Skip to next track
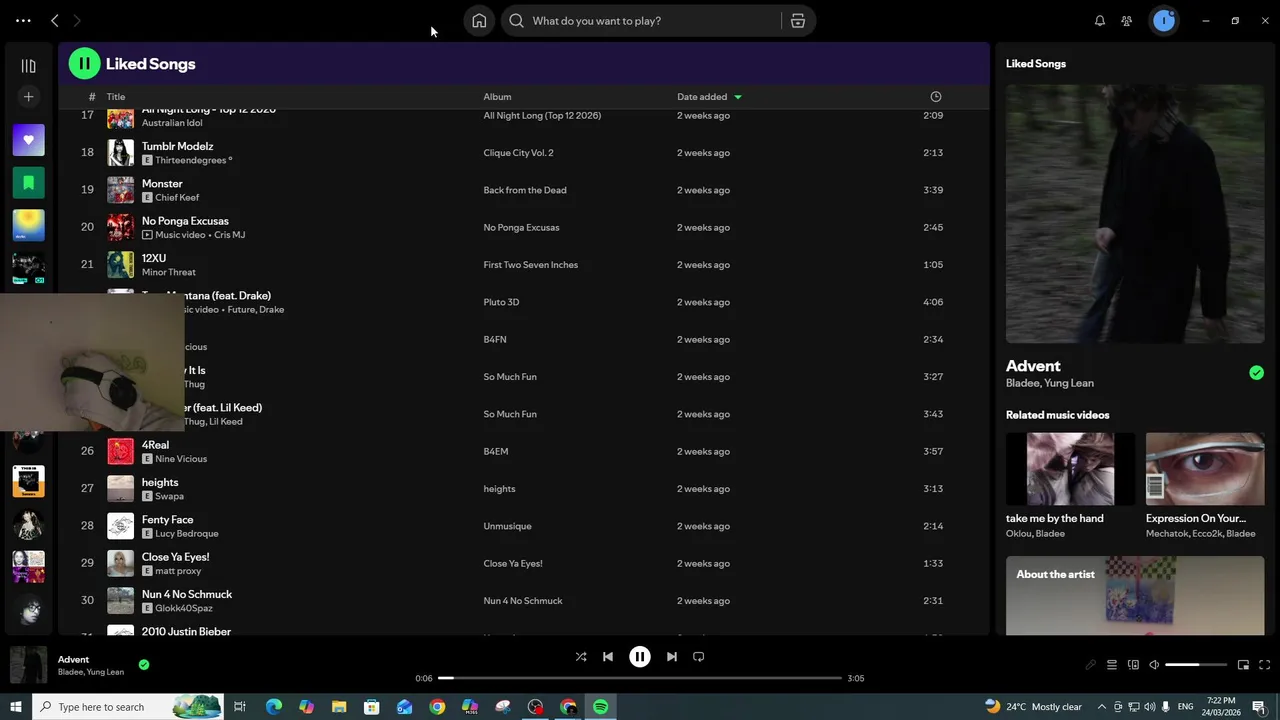Image resolution: width=1280 pixels, height=720 pixels. pyautogui.click(x=672, y=657)
